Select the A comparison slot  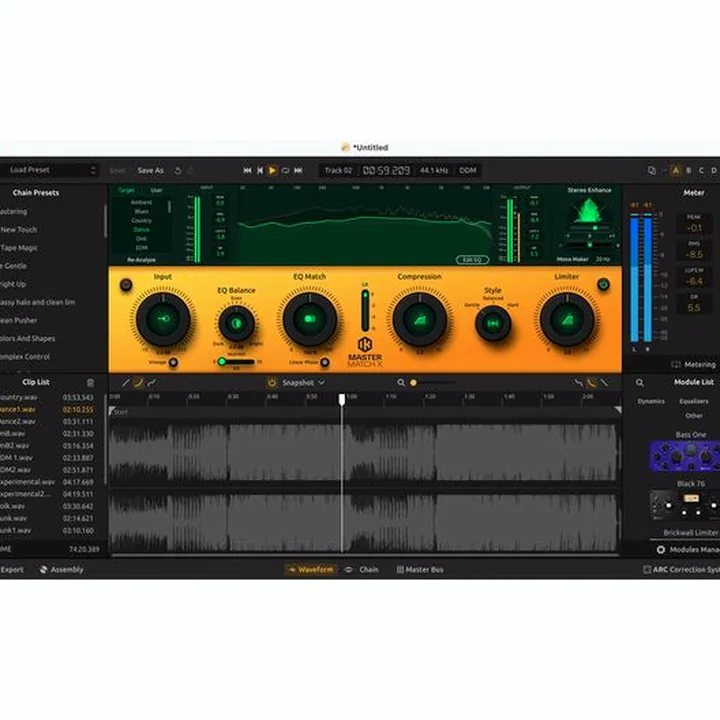(x=675, y=170)
